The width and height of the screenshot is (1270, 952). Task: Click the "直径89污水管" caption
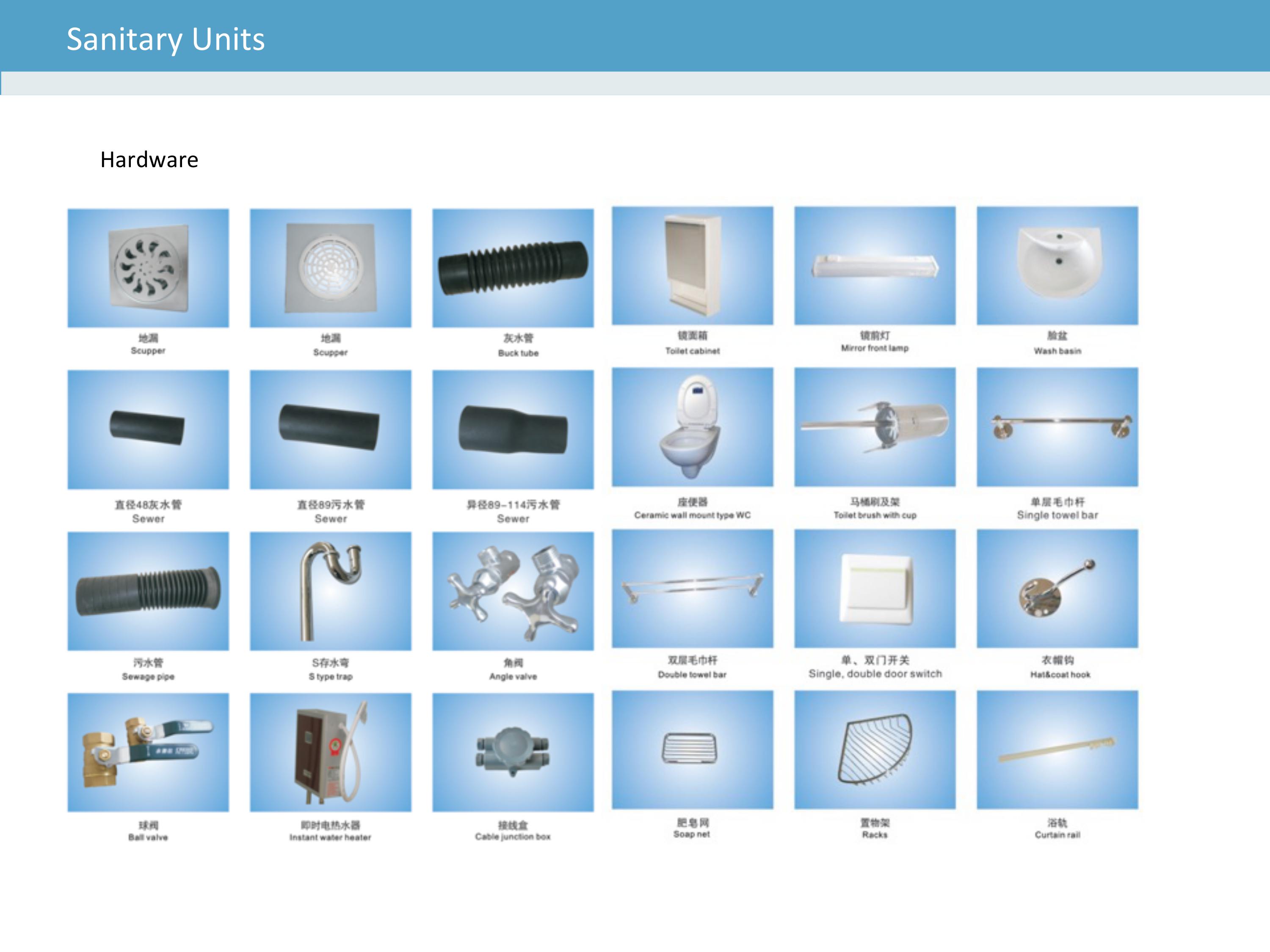click(331, 504)
